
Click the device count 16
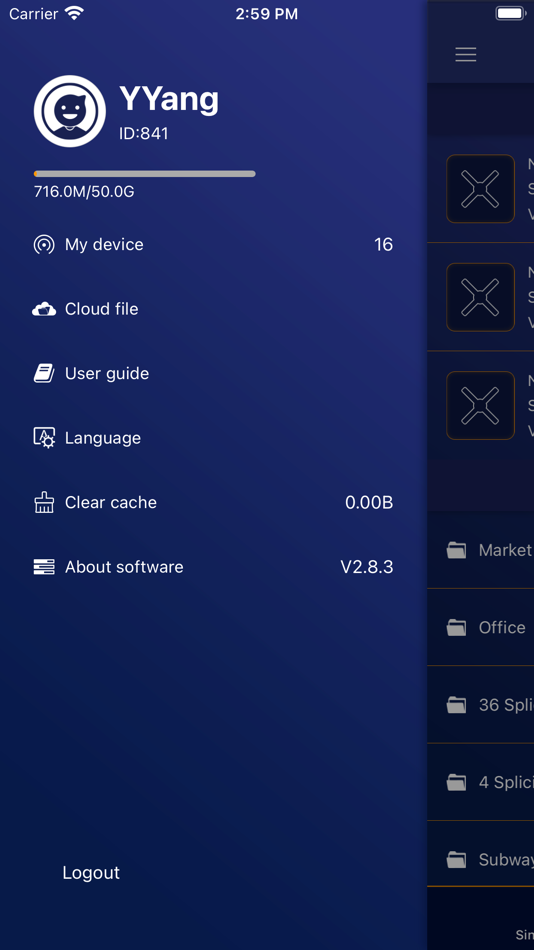pos(383,245)
